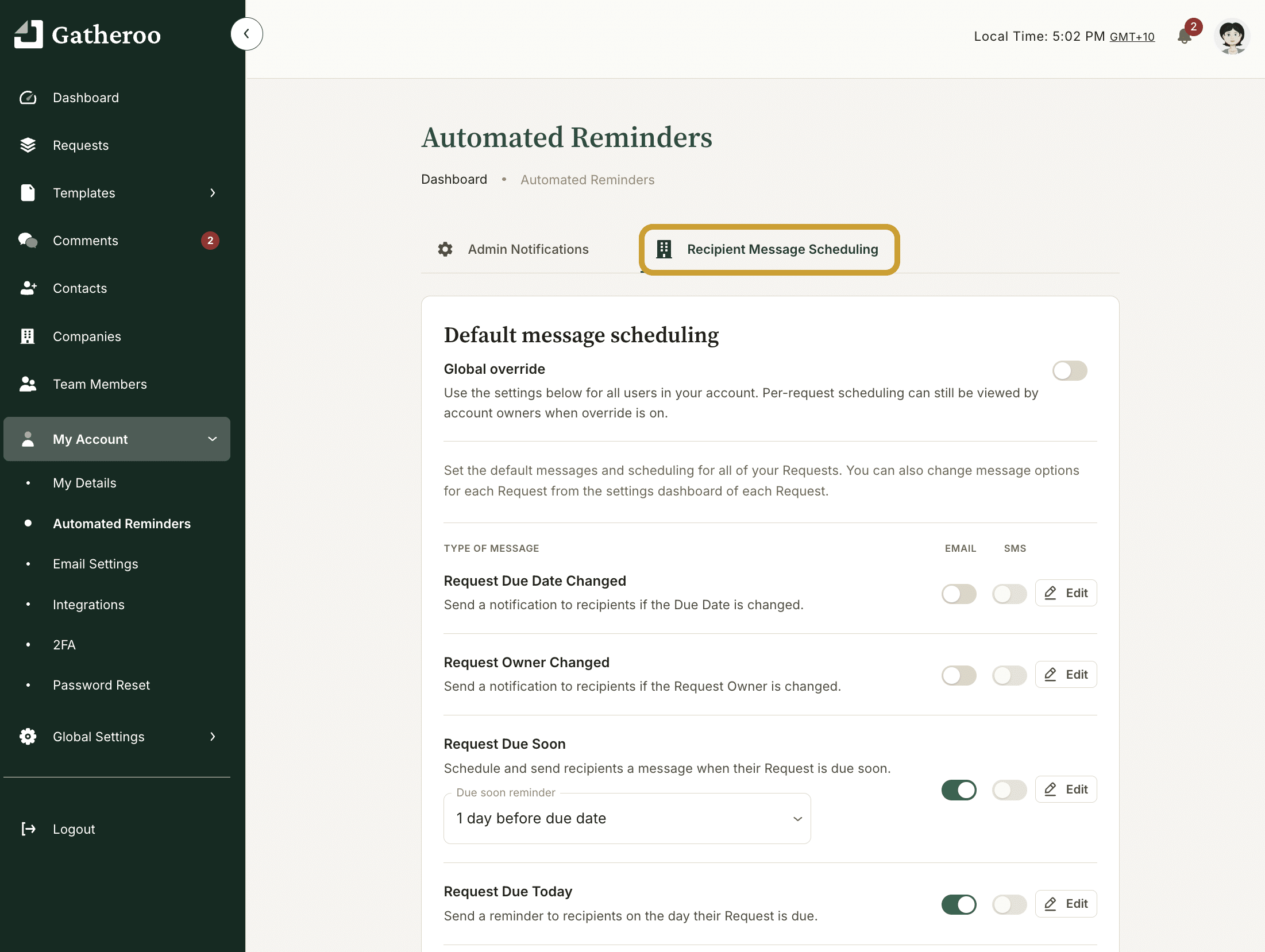Screen dimensions: 1265x952
Task: Enable email for Request Due Date Changed
Action: (959, 594)
